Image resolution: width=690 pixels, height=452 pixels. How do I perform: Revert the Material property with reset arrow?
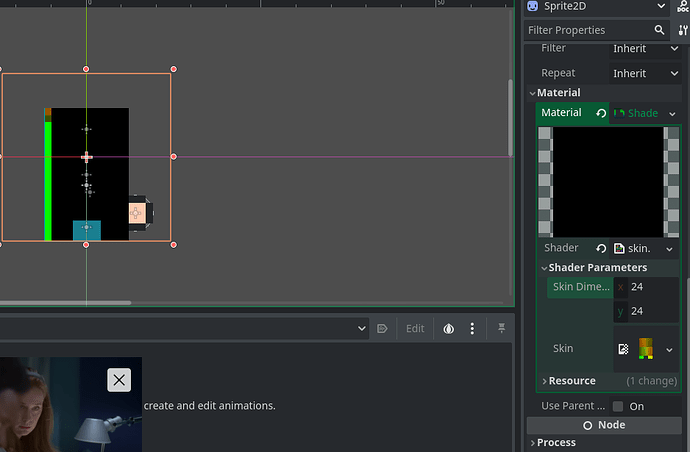click(x=601, y=113)
